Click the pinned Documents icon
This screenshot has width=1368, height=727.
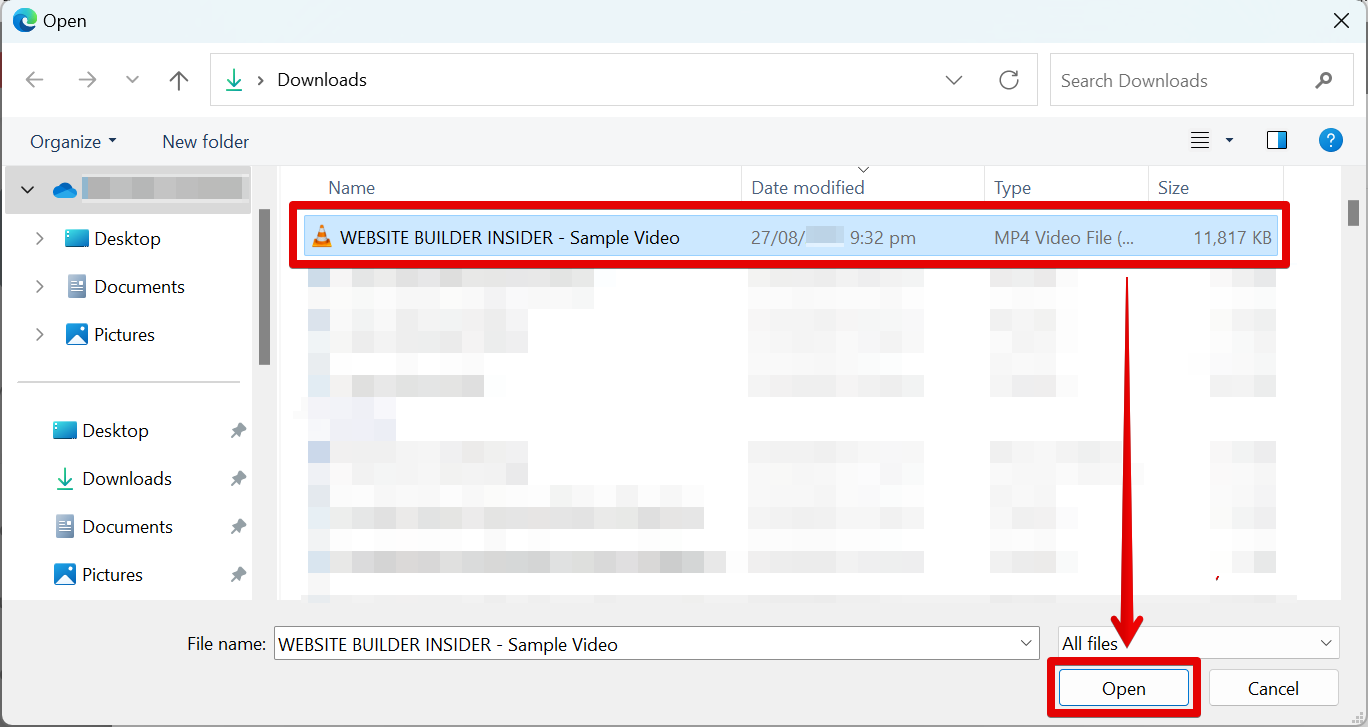pyautogui.click(x=65, y=527)
